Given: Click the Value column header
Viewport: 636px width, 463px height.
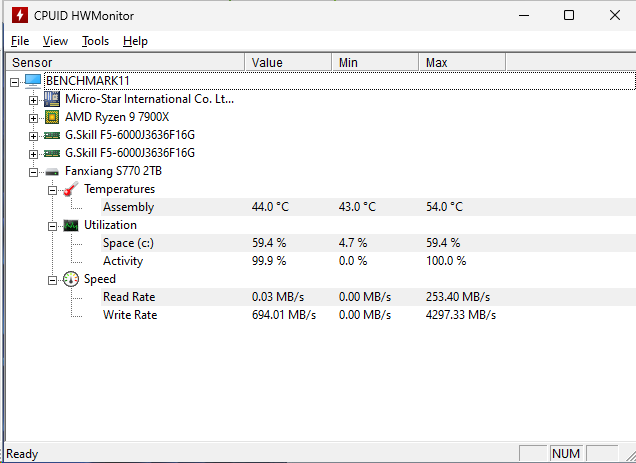Looking at the screenshot, I should pos(288,62).
